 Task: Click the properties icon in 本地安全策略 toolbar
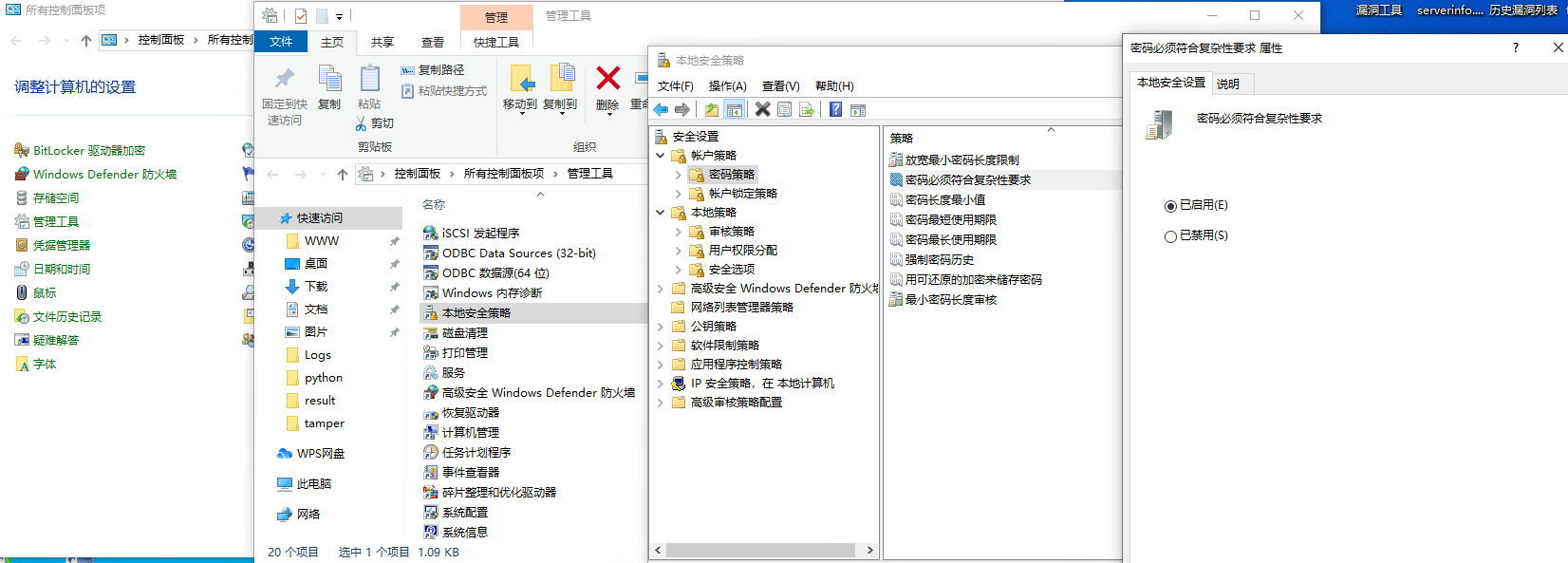(x=784, y=109)
